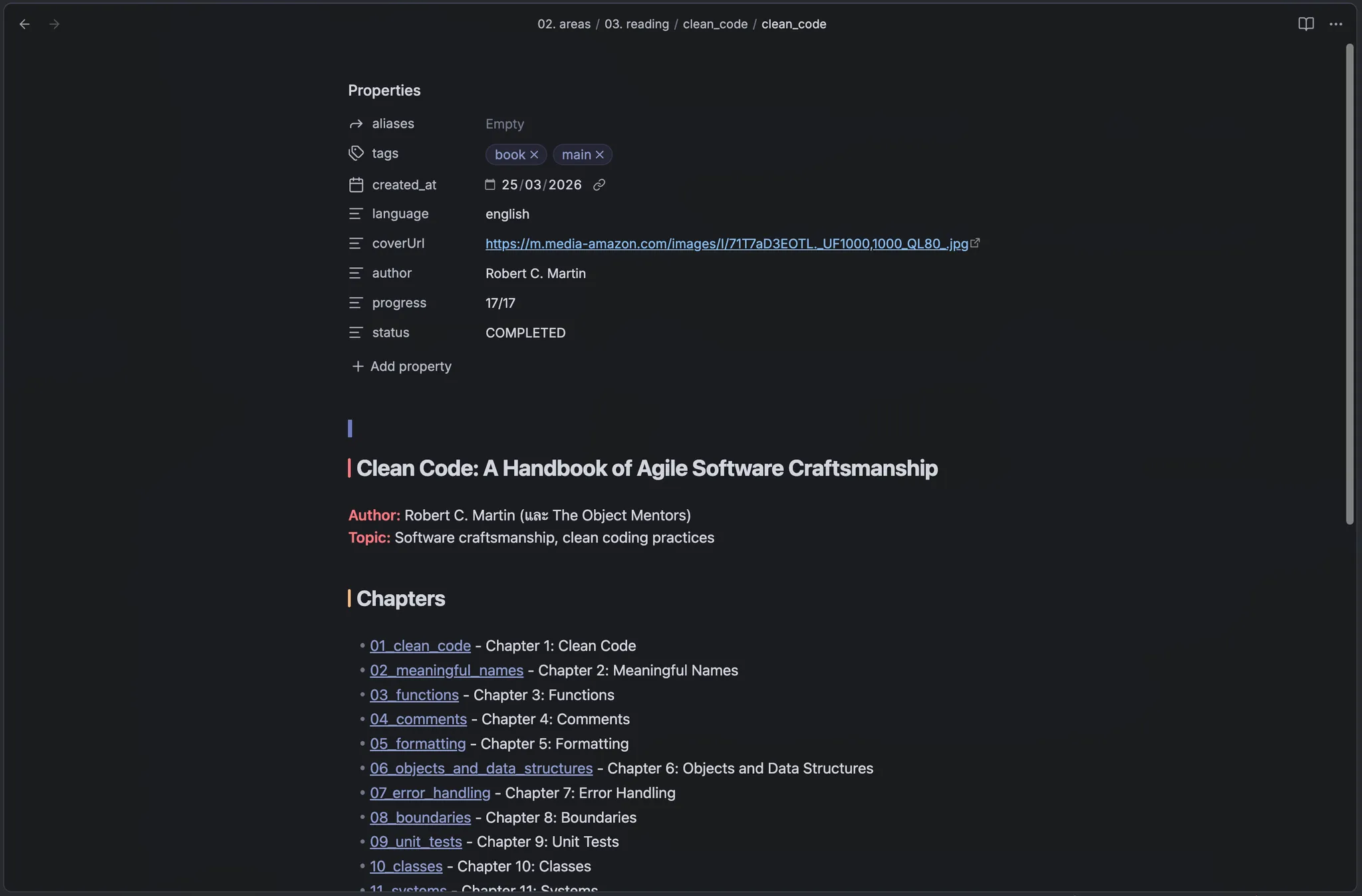1362x896 pixels.
Task: Open the 03_functions chapter link
Action: pos(414,695)
